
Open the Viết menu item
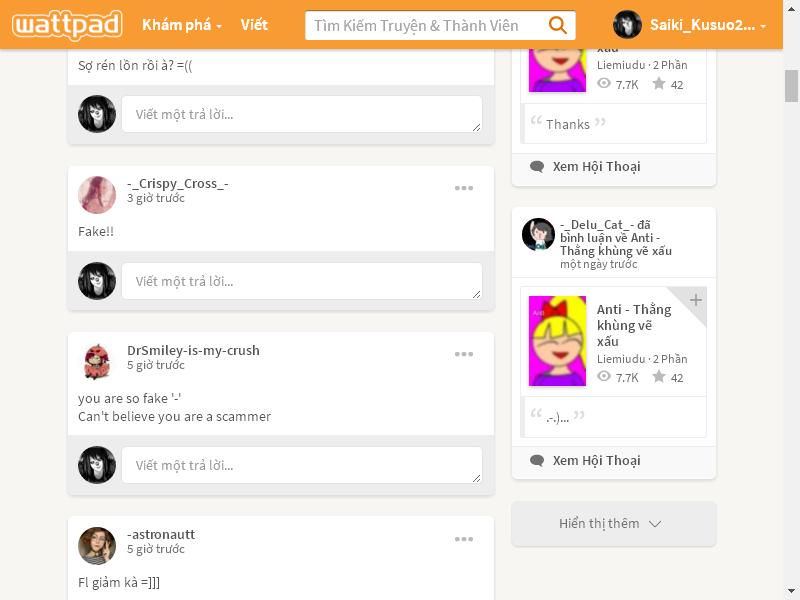254,25
